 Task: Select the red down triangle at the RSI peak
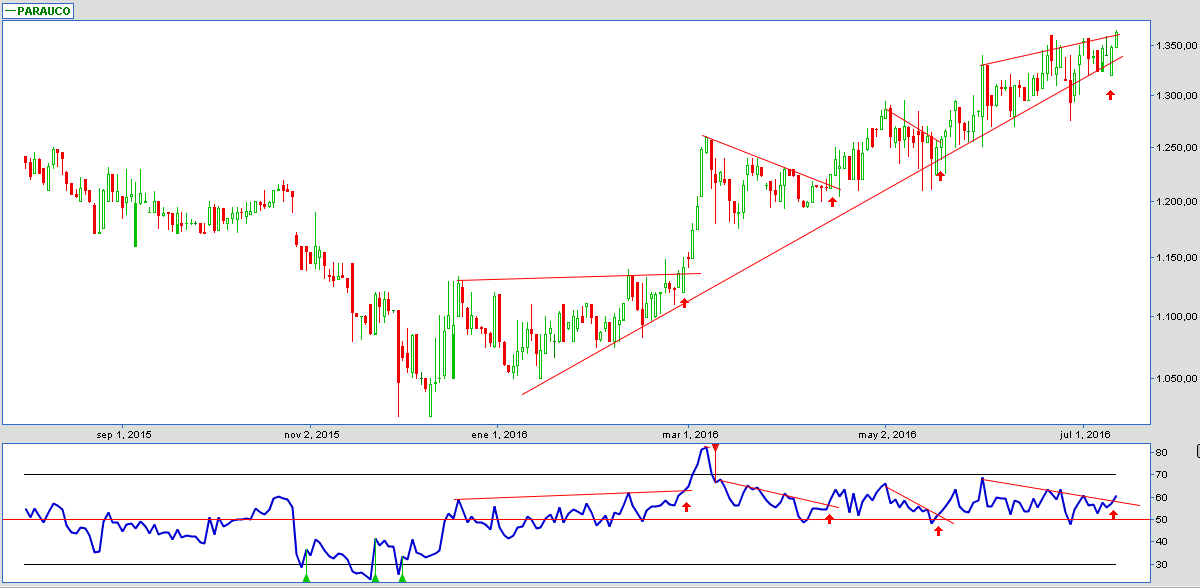[714, 448]
